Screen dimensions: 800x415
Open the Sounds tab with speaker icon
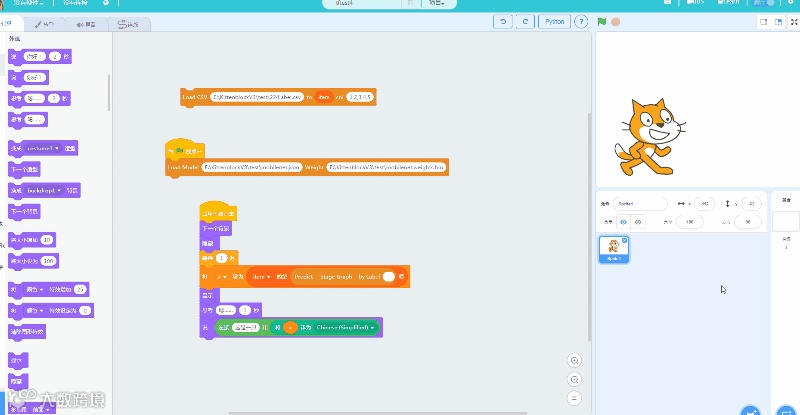[x=86, y=24]
